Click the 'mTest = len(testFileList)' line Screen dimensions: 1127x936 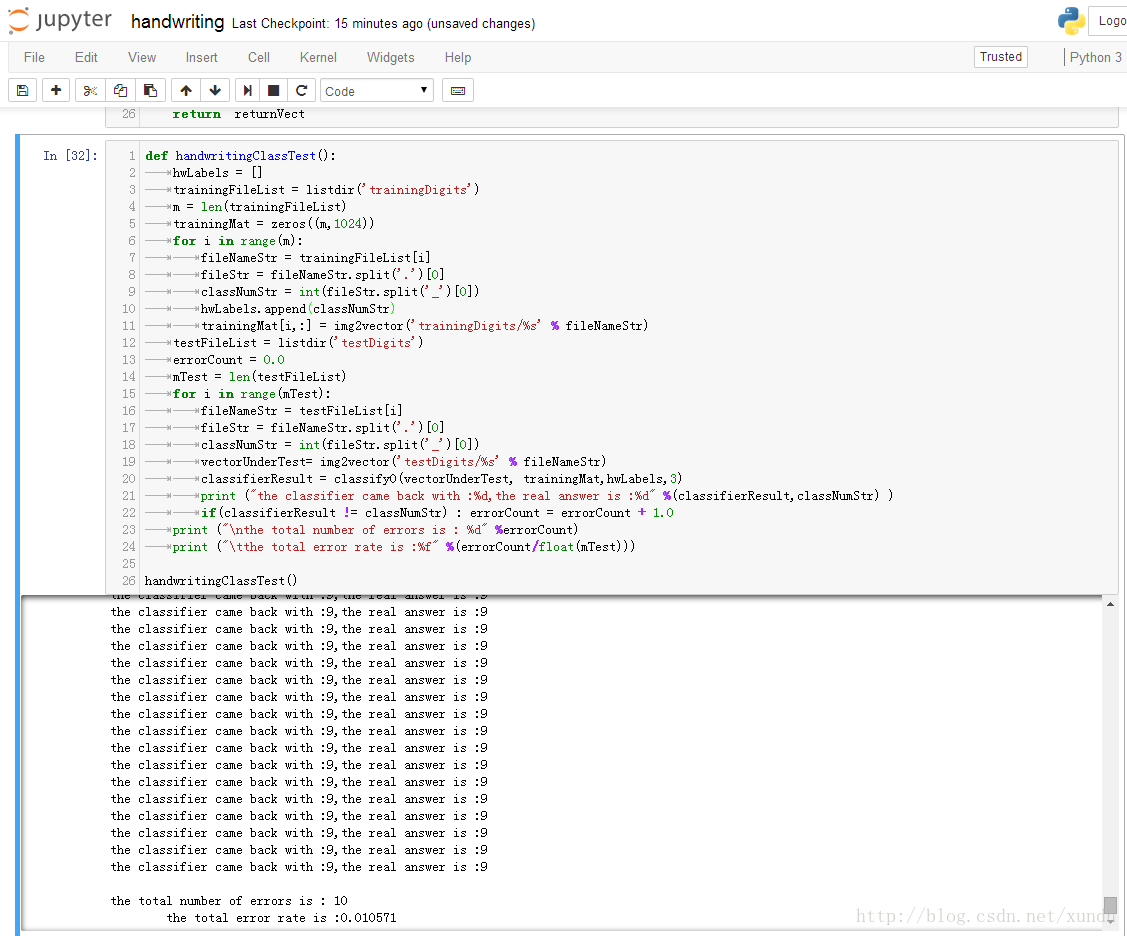click(259, 377)
